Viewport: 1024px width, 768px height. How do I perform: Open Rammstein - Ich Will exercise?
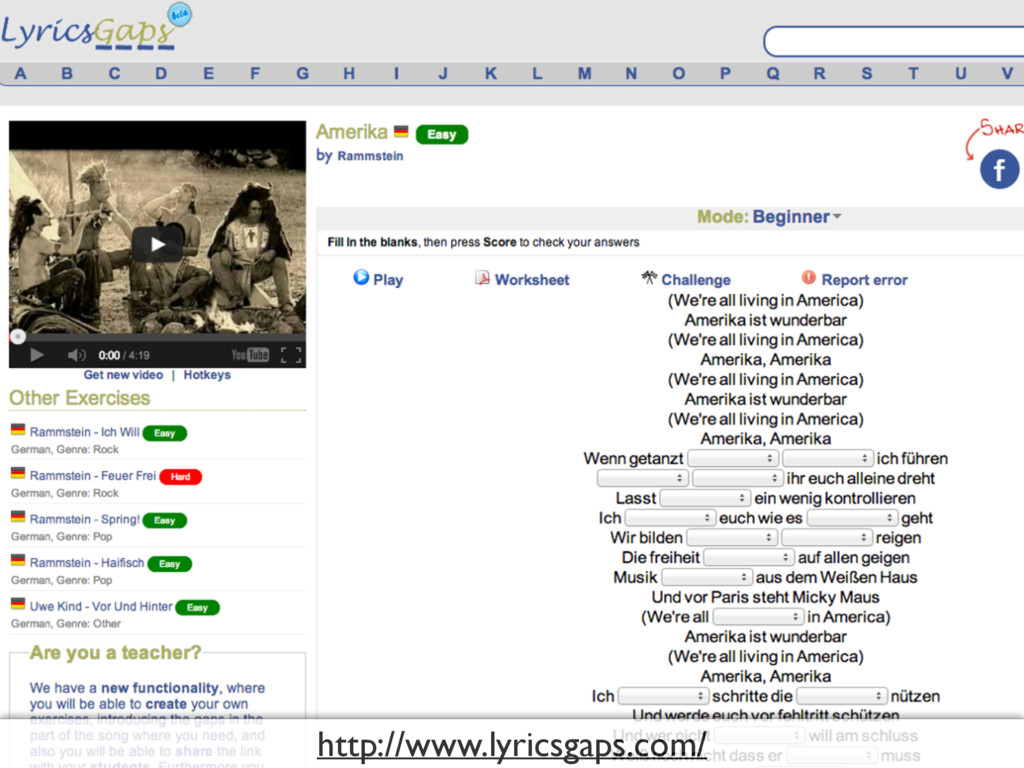coord(84,432)
